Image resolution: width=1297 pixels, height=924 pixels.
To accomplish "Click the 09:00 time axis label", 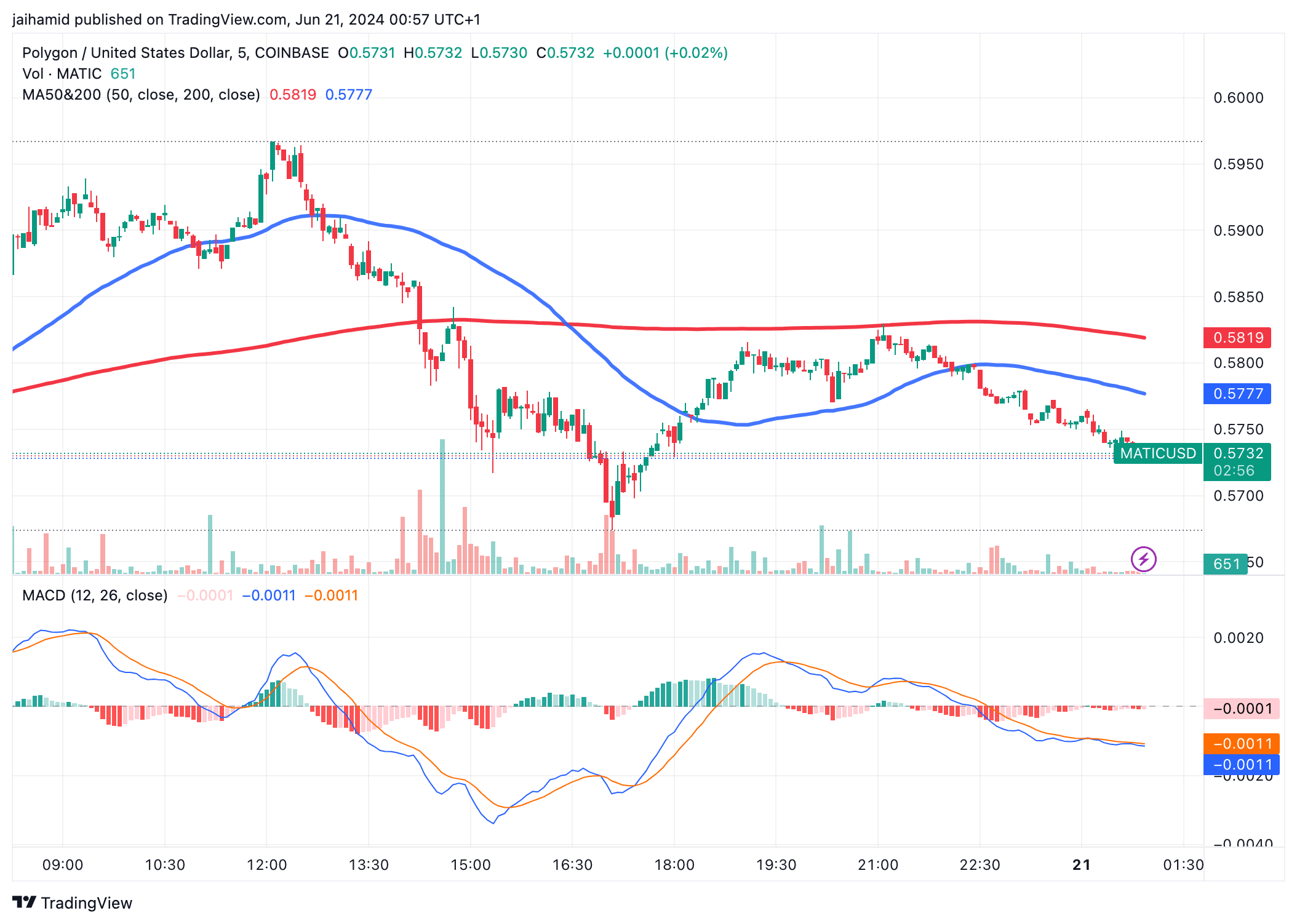I will (63, 865).
